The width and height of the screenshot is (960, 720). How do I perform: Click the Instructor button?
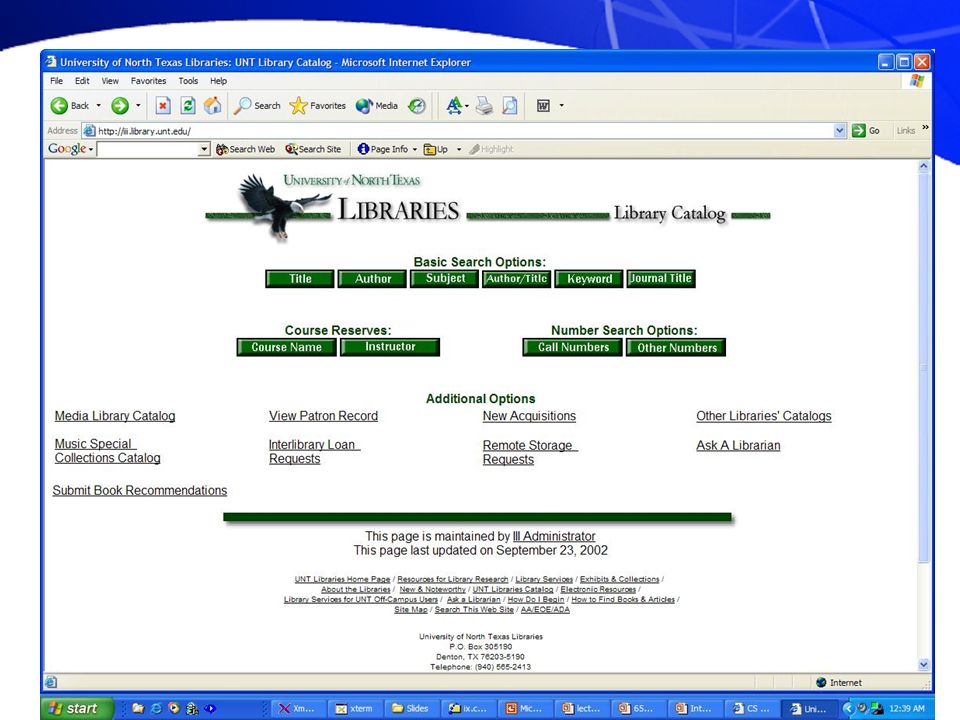point(390,347)
